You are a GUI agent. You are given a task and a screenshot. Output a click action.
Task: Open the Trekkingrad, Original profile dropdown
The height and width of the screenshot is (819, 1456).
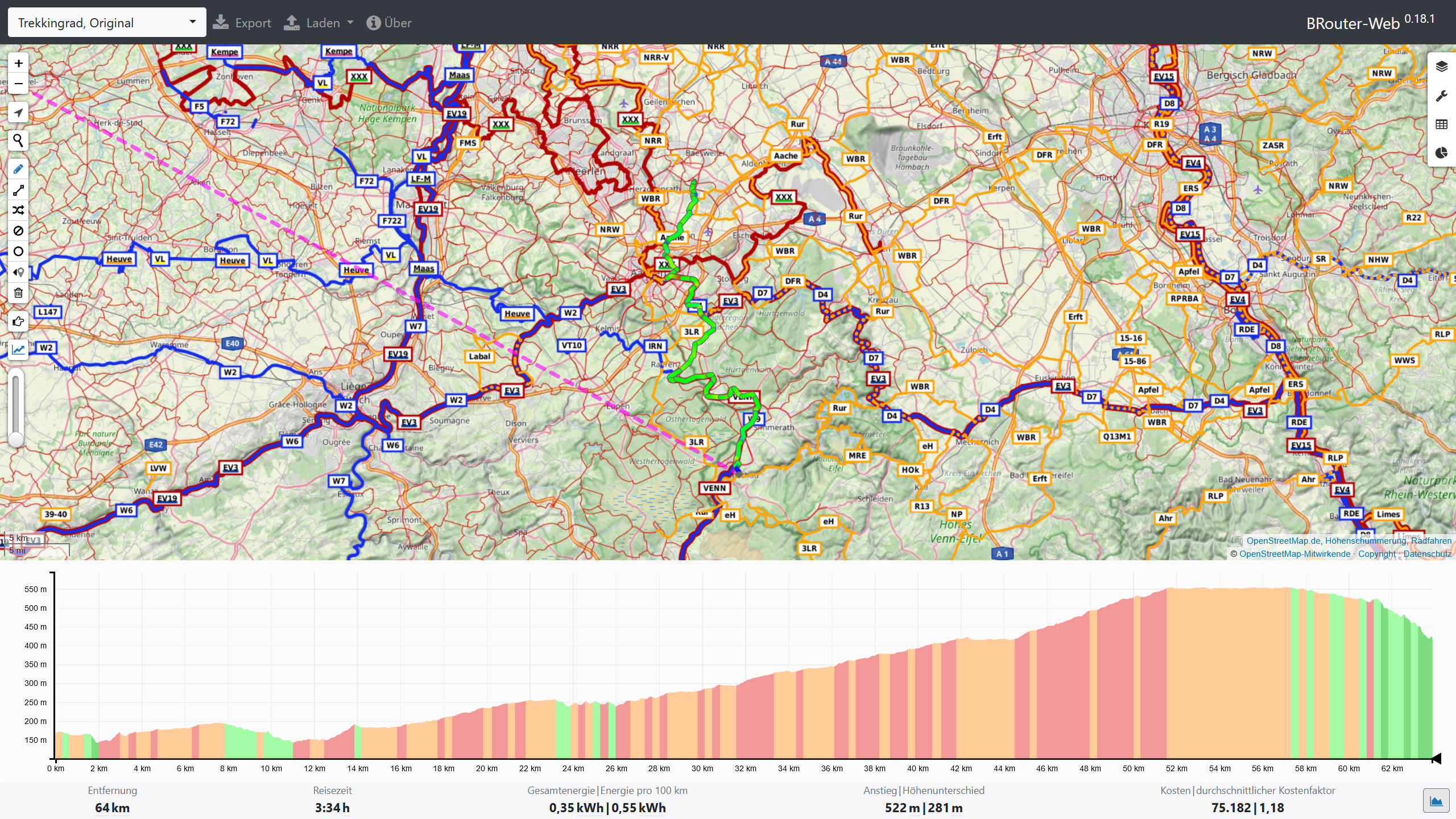click(106, 22)
